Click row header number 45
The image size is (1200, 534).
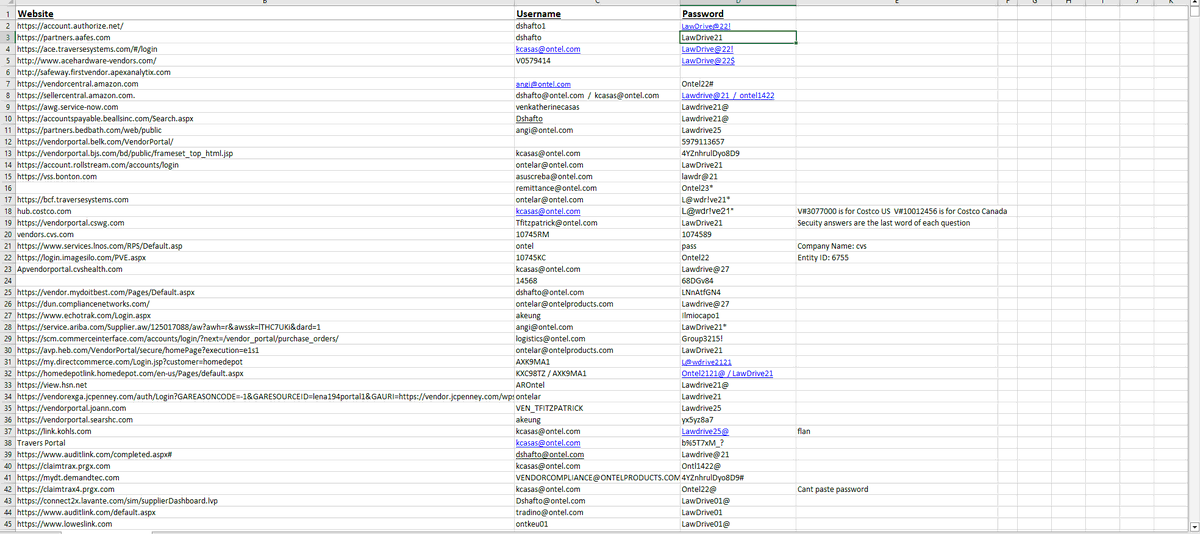click(x=8, y=525)
